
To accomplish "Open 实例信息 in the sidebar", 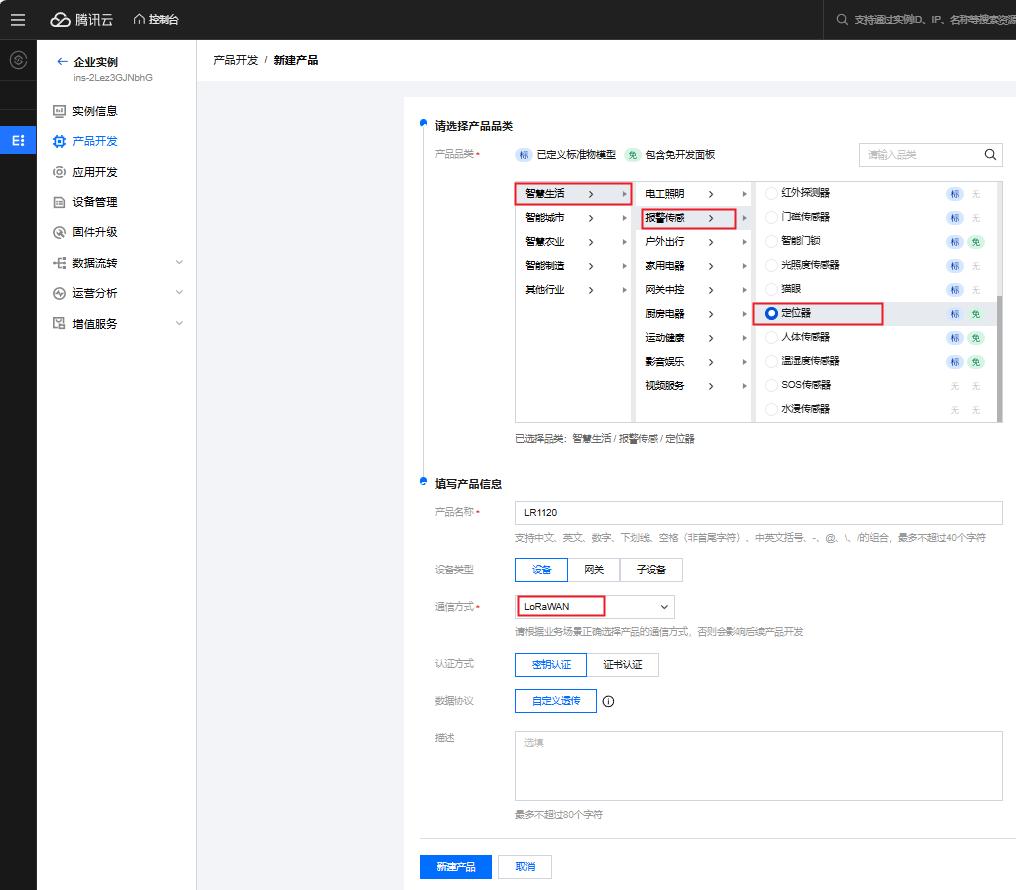I will (x=95, y=111).
